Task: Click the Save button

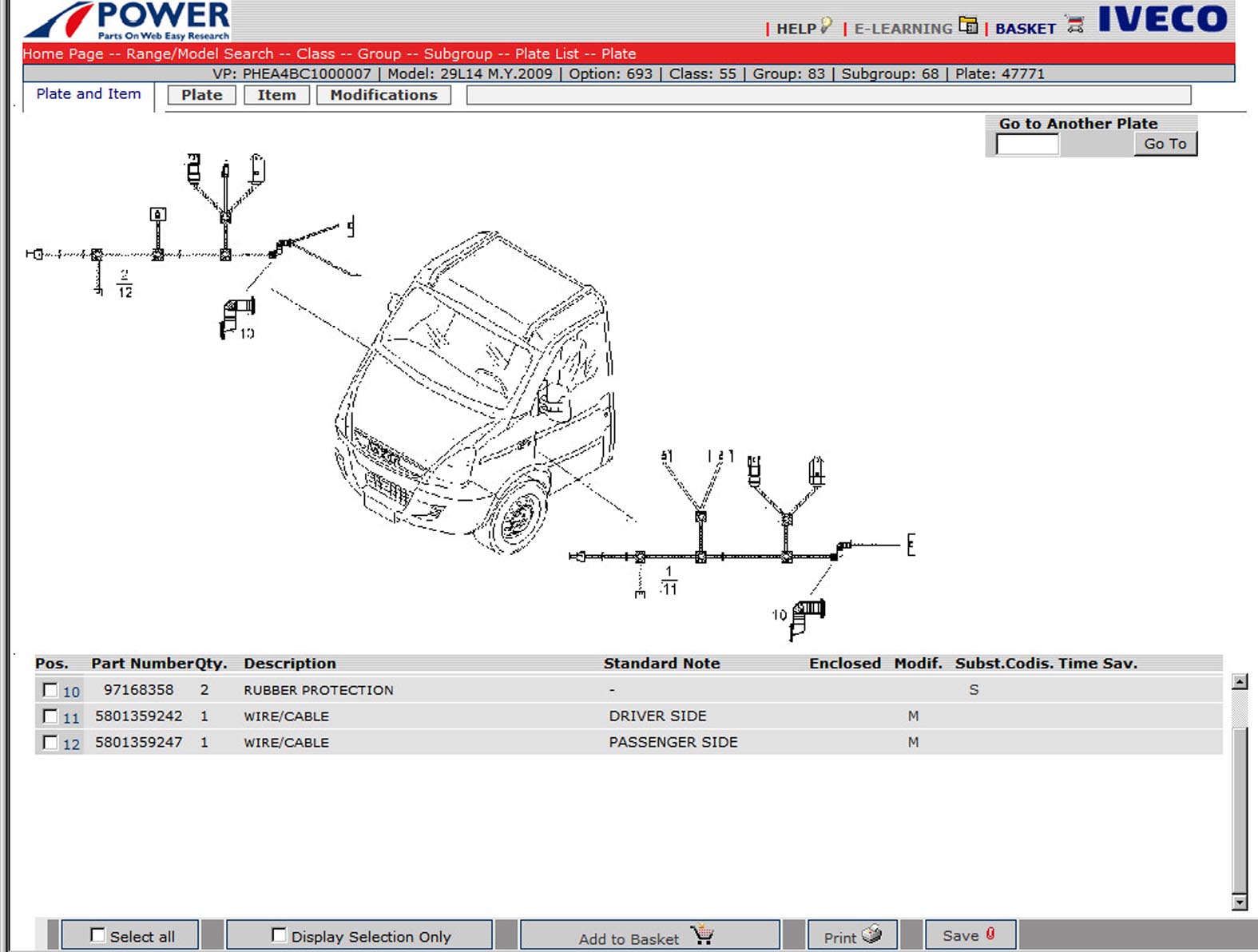Action: (969, 935)
